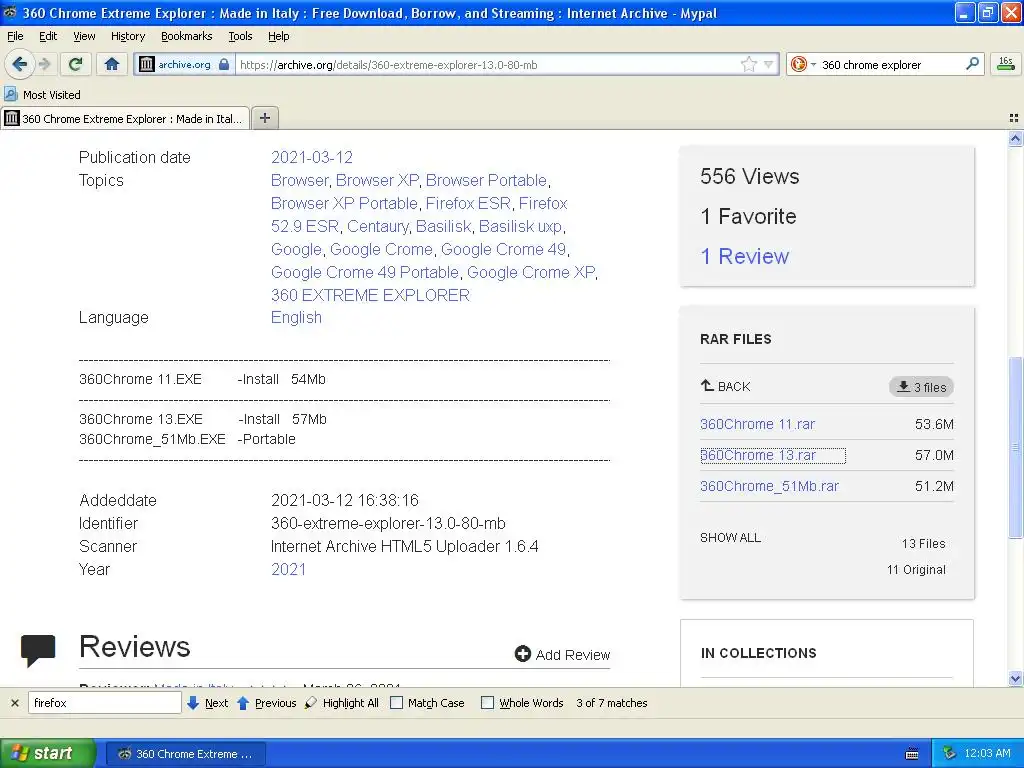Open the File menu
This screenshot has width=1024, height=768.
click(x=15, y=36)
